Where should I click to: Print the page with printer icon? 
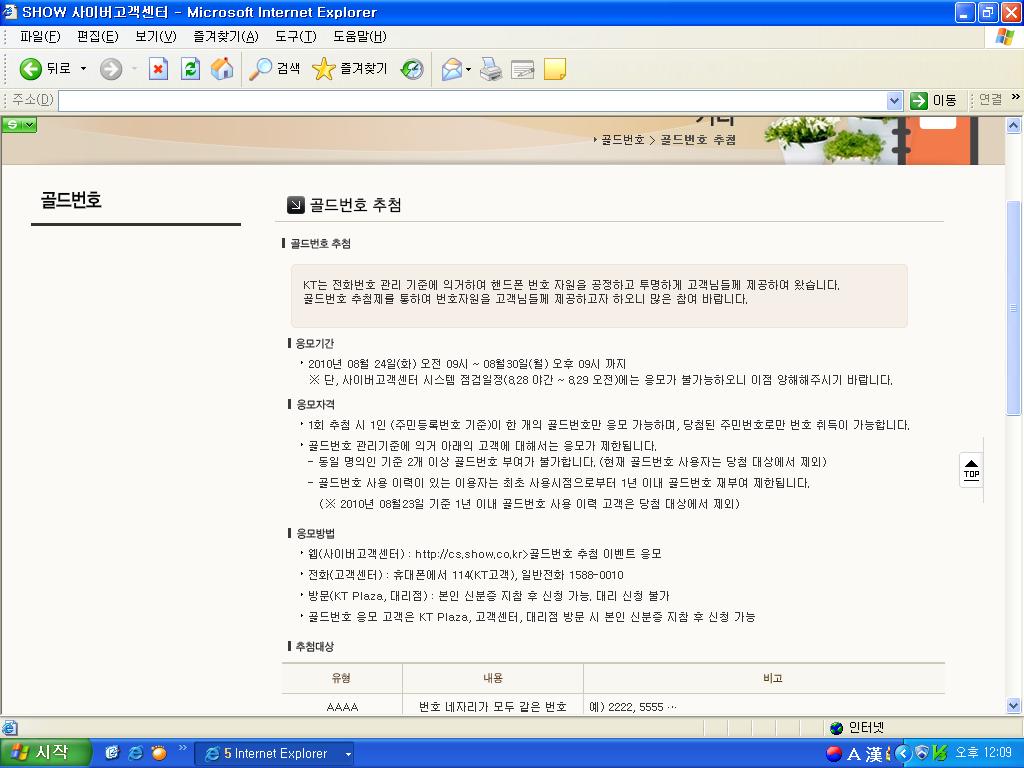(491, 69)
